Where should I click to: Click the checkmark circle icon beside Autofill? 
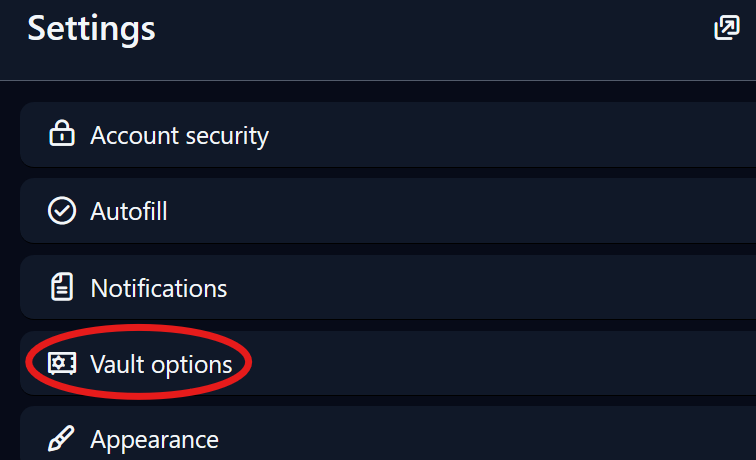(62, 211)
